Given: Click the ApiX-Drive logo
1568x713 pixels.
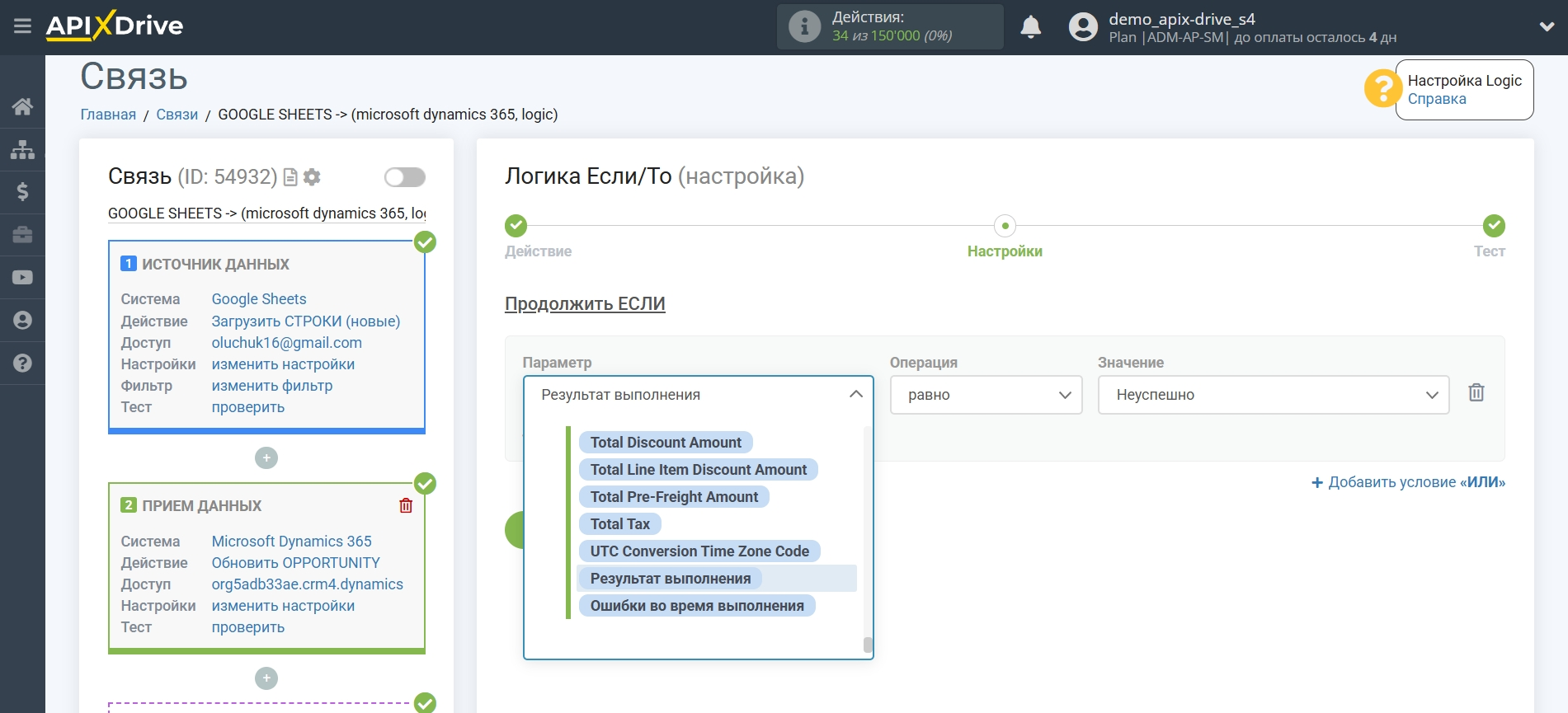Looking at the screenshot, I should [x=115, y=26].
